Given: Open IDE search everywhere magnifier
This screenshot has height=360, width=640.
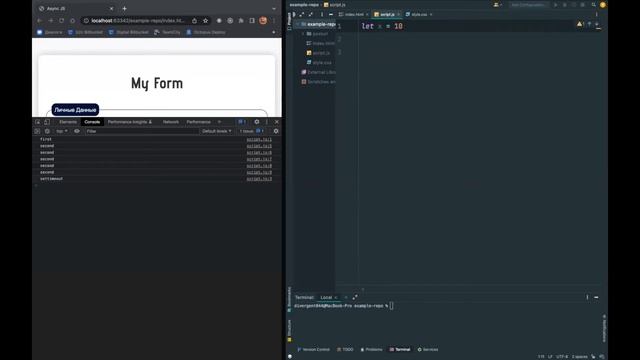Looking at the screenshot, I should pos(593,5).
